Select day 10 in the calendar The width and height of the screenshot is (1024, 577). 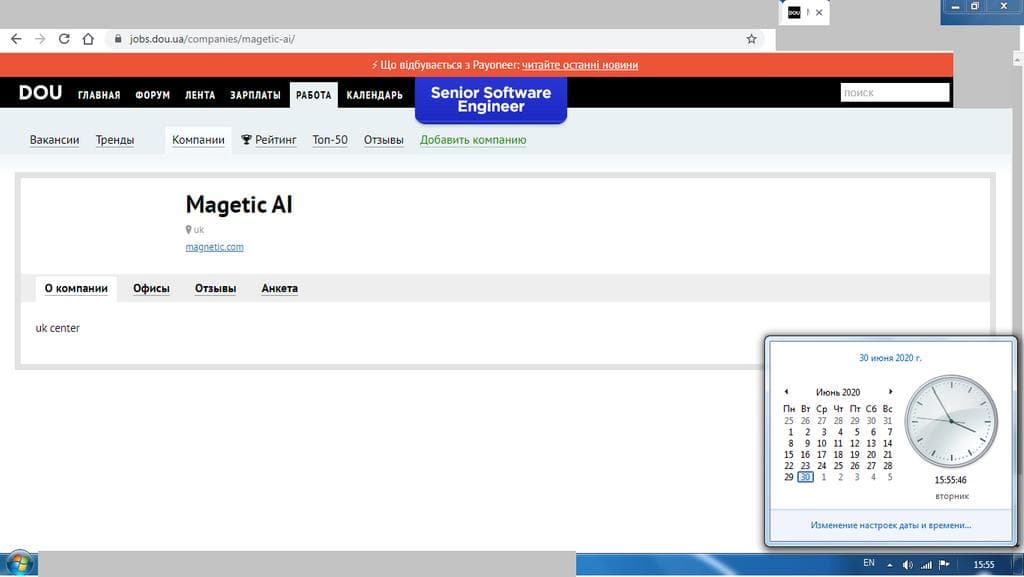click(x=822, y=443)
